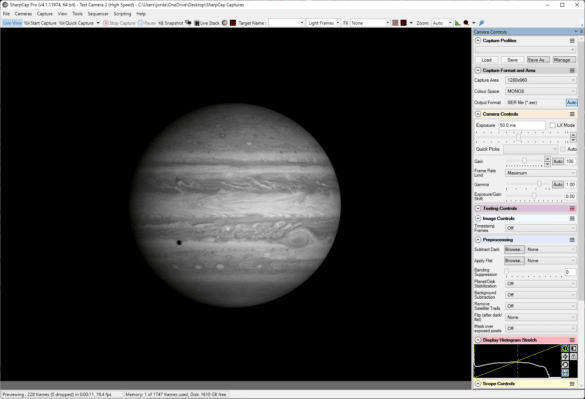Tick the Quick Picks Auto checkbox
Image resolution: width=585 pixels, height=399 pixels.
(x=563, y=149)
